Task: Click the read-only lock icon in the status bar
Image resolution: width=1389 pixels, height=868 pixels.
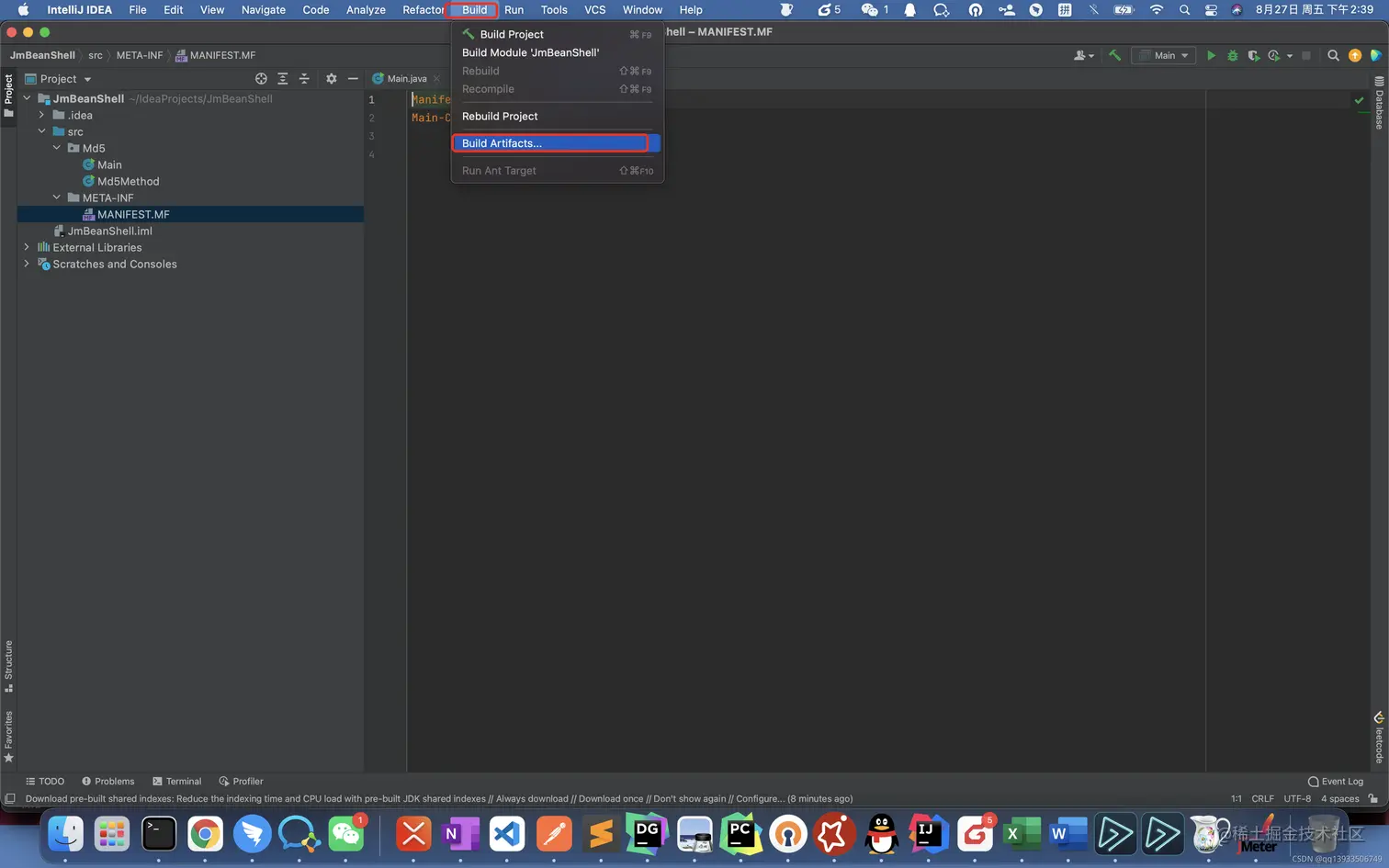Action: (1372, 798)
